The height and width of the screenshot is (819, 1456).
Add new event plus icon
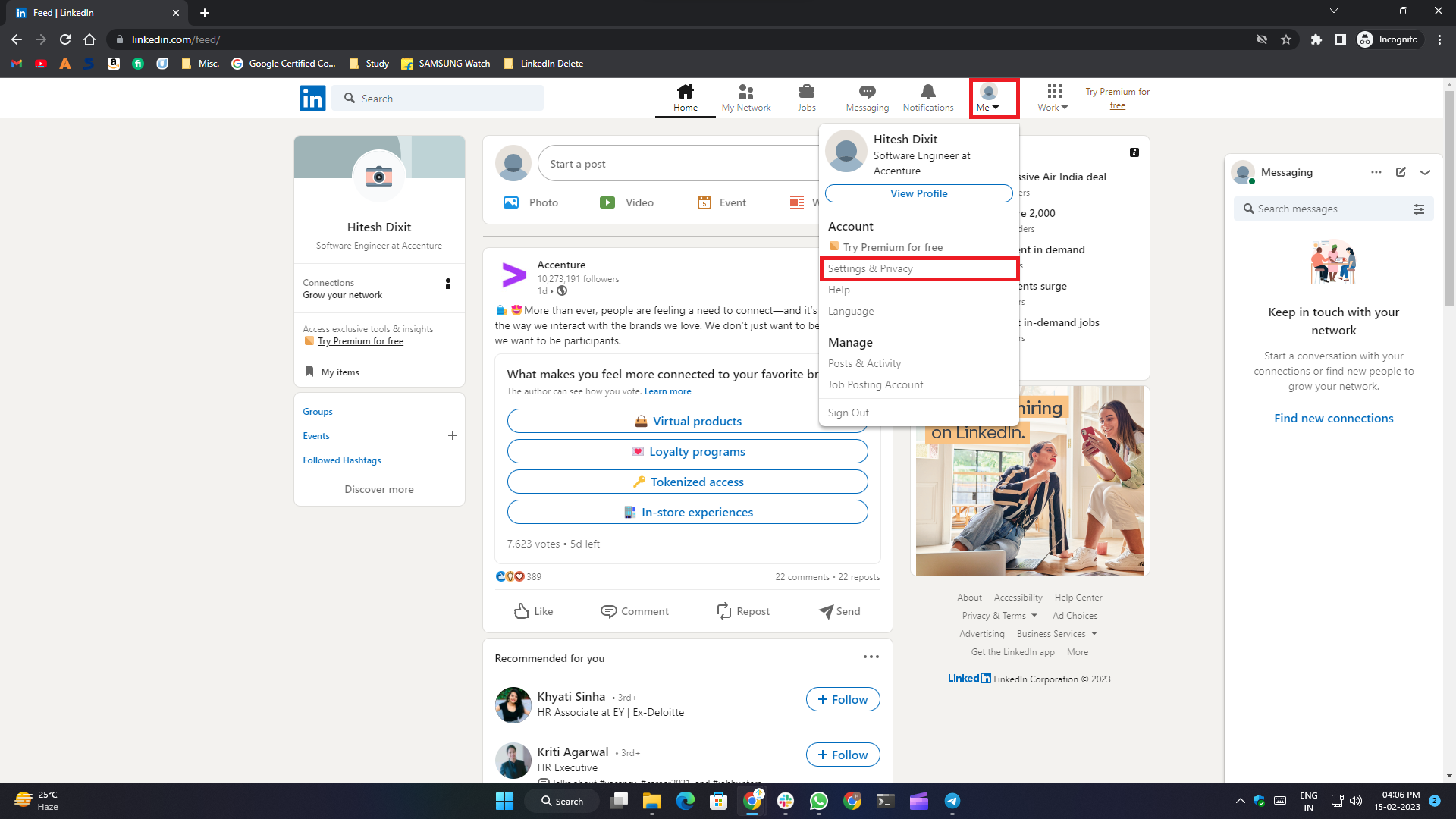coord(452,435)
